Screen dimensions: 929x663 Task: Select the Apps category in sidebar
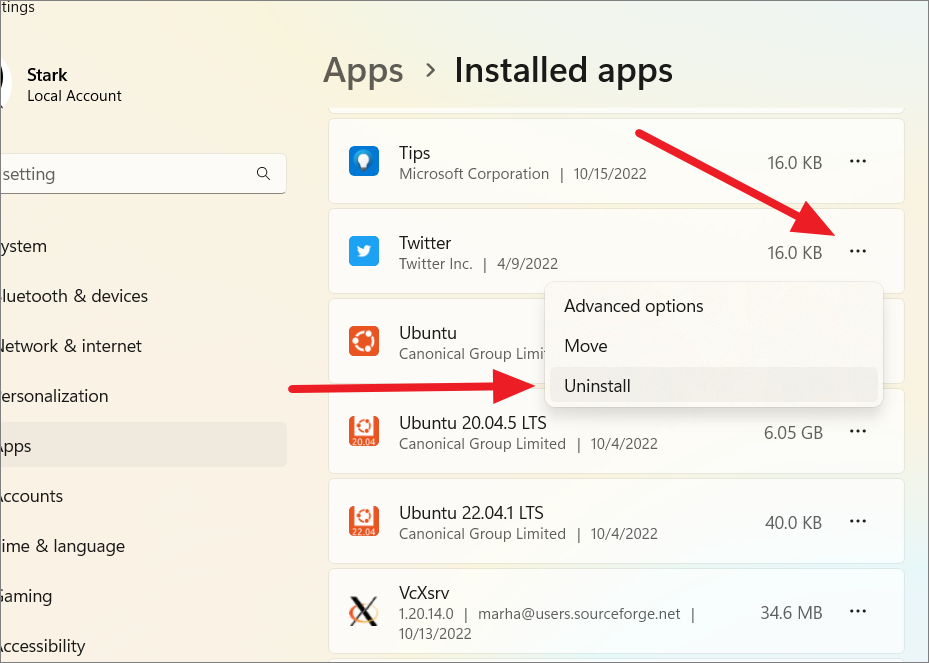tap(143, 446)
